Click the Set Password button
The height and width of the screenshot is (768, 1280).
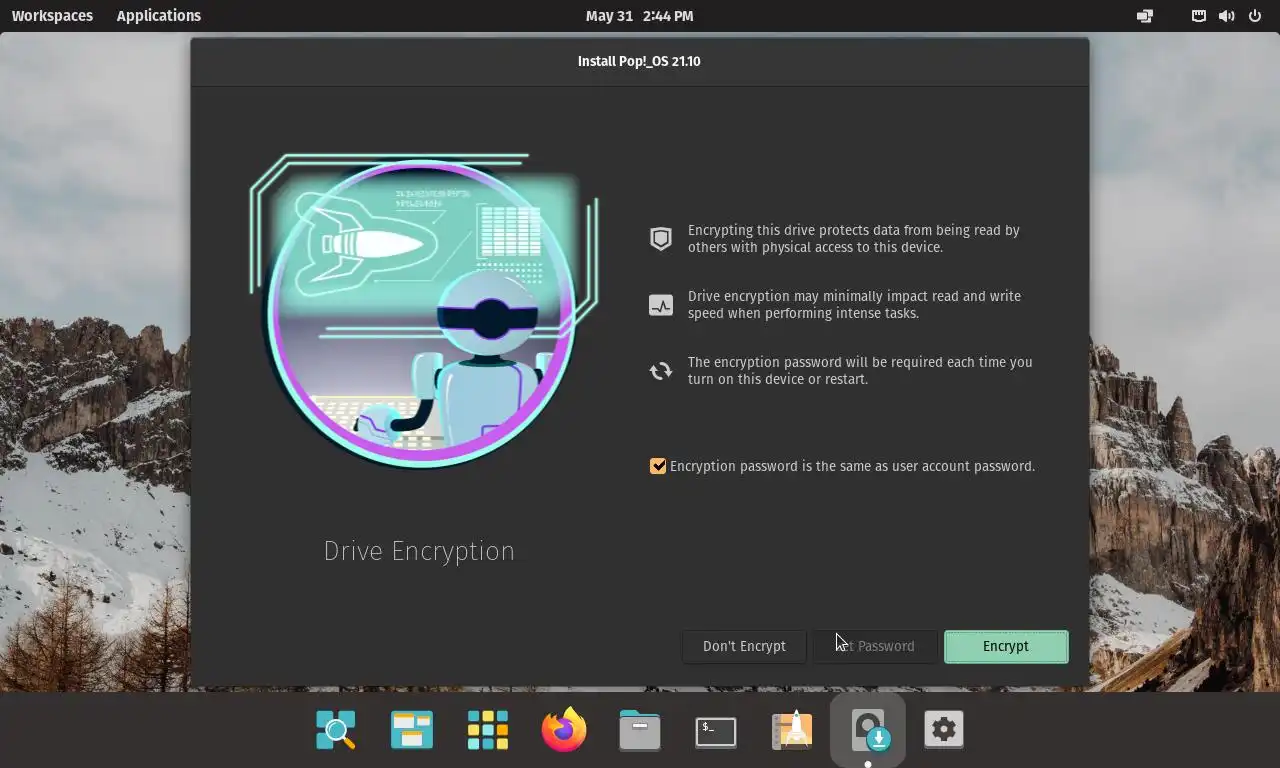[875, 646]
